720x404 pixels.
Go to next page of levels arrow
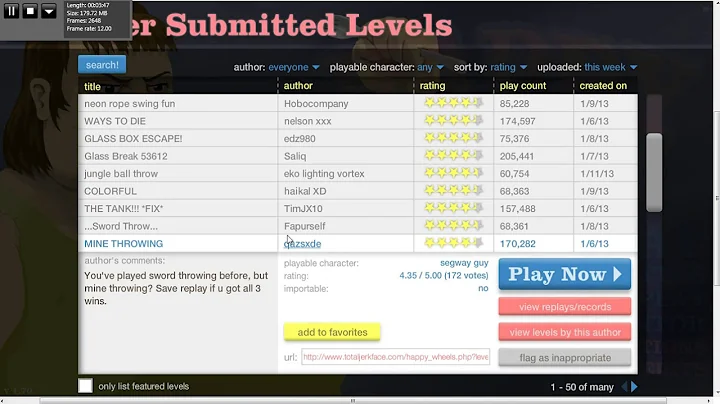pyautogui.click(x=634, y=387)
